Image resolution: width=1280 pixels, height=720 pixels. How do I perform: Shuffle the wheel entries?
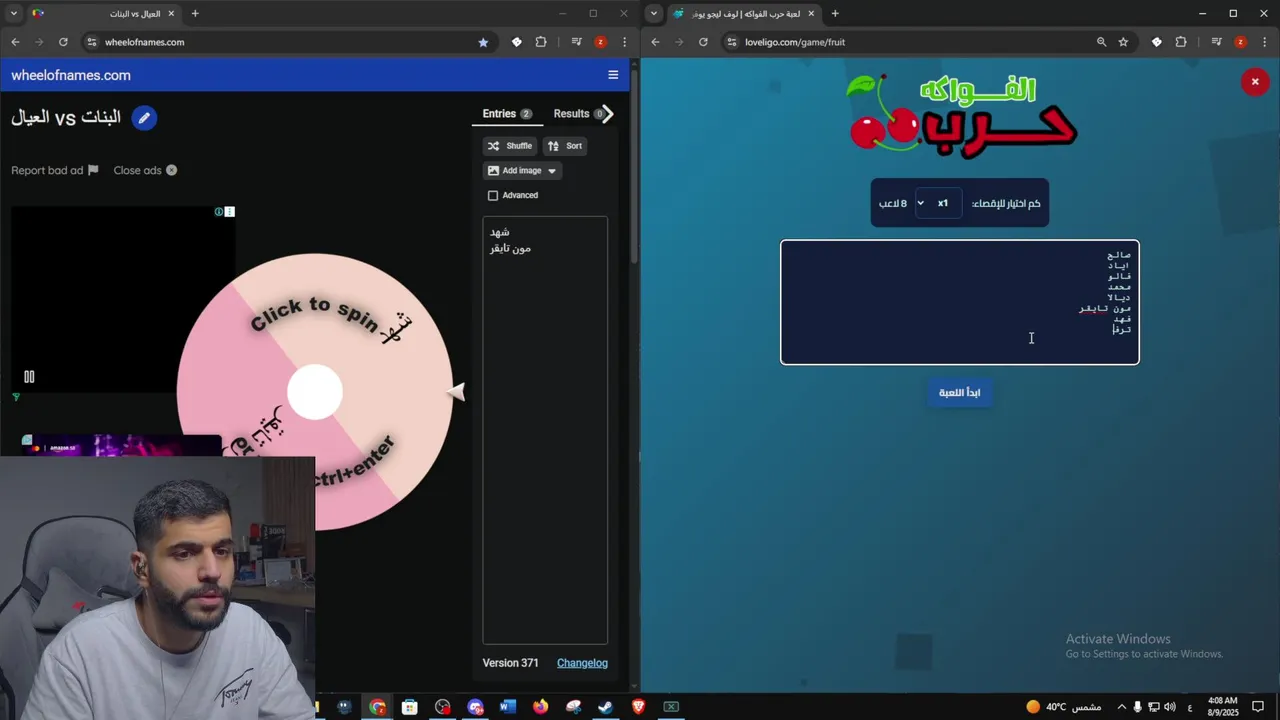[x=510, y=146]
